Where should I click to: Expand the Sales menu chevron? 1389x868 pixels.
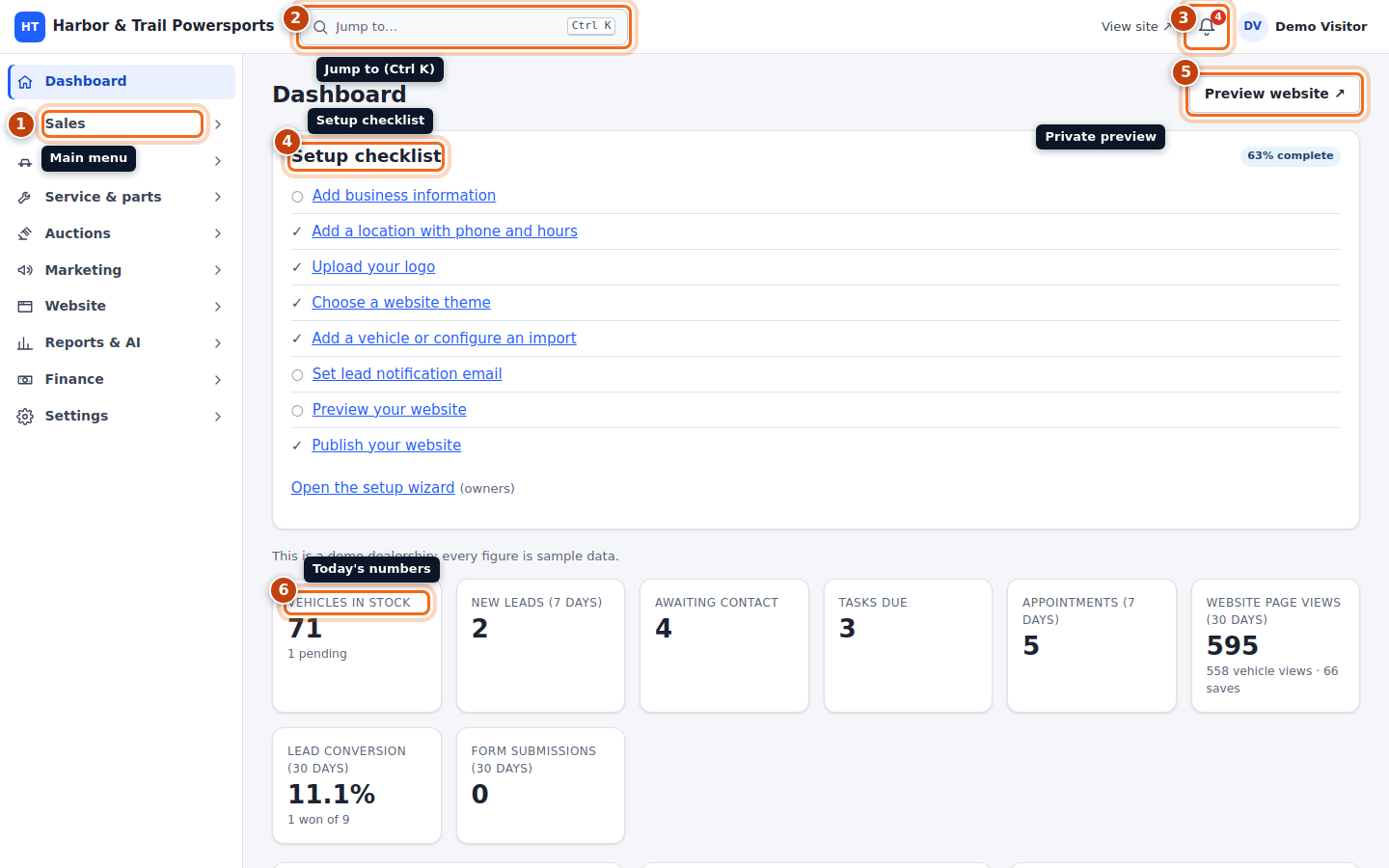(x=218, y=124)
